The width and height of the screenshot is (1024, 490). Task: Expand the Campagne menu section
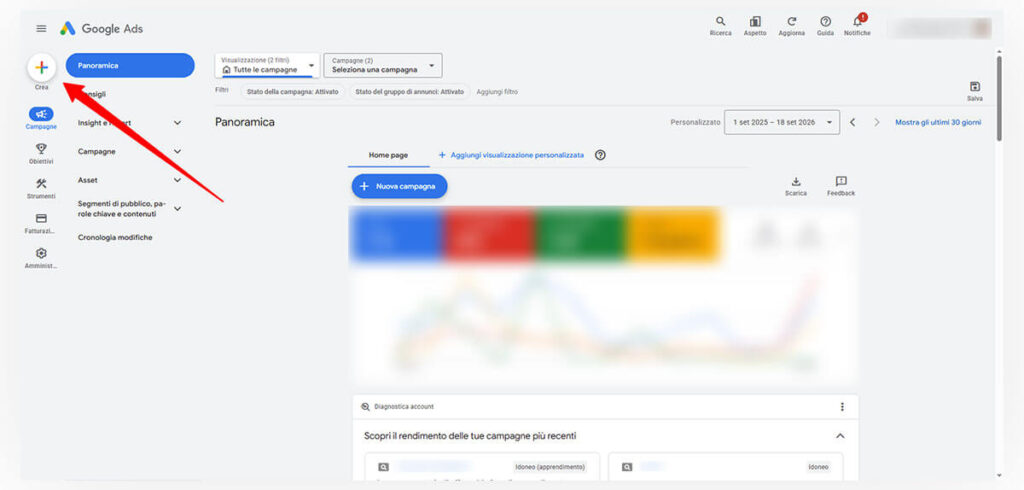177,152
